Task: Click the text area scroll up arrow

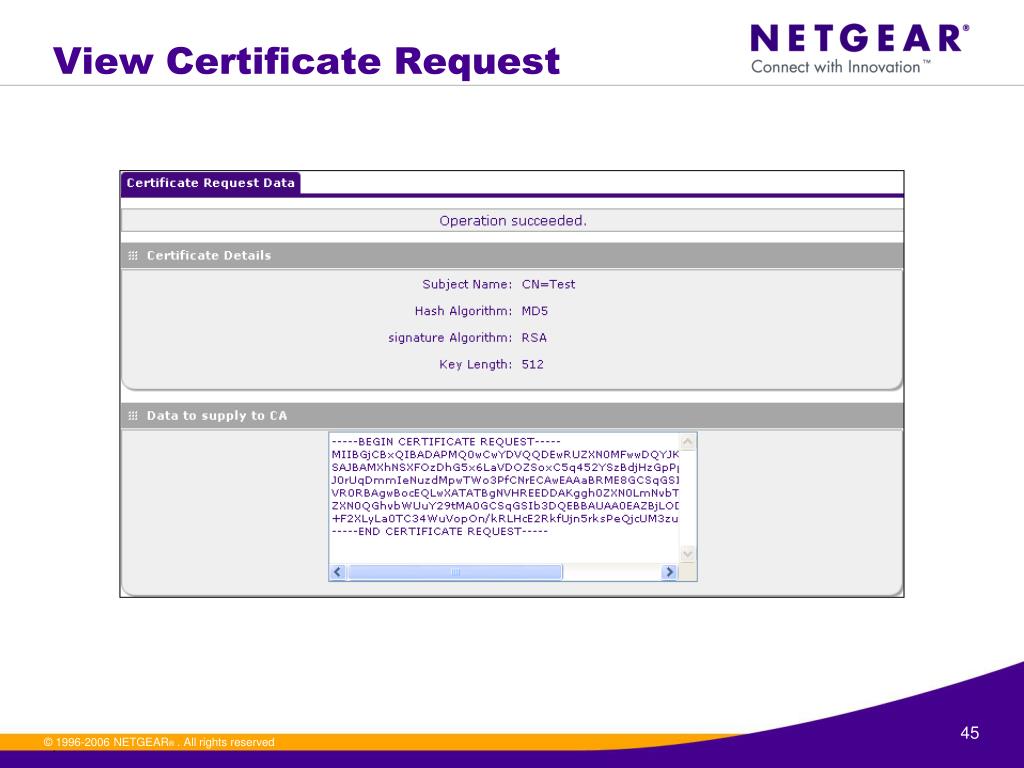Action: click(x=688, y=442)
